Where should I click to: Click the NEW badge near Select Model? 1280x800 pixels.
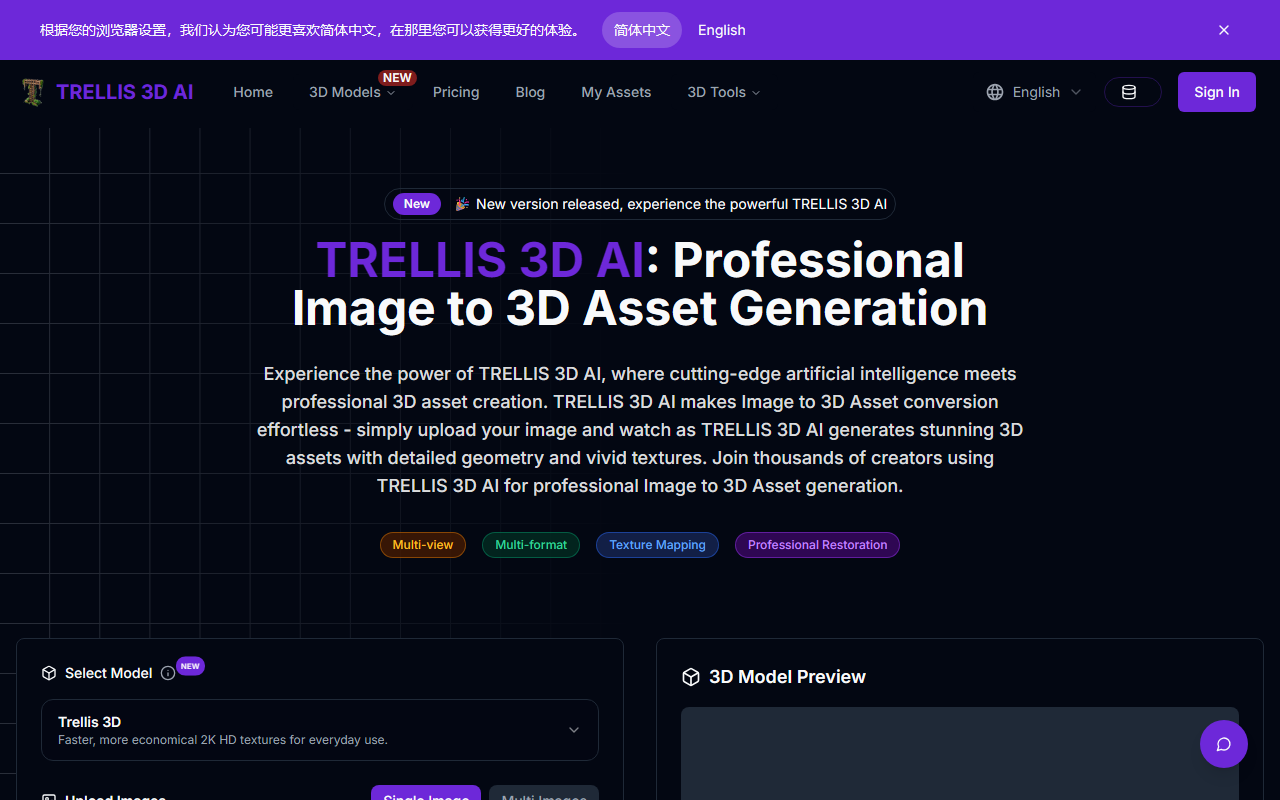click(190, 666)
